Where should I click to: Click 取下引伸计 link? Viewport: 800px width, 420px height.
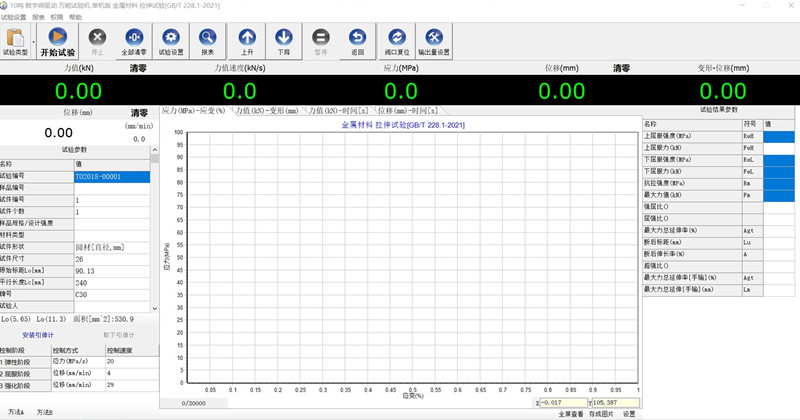tap(119, 335)
